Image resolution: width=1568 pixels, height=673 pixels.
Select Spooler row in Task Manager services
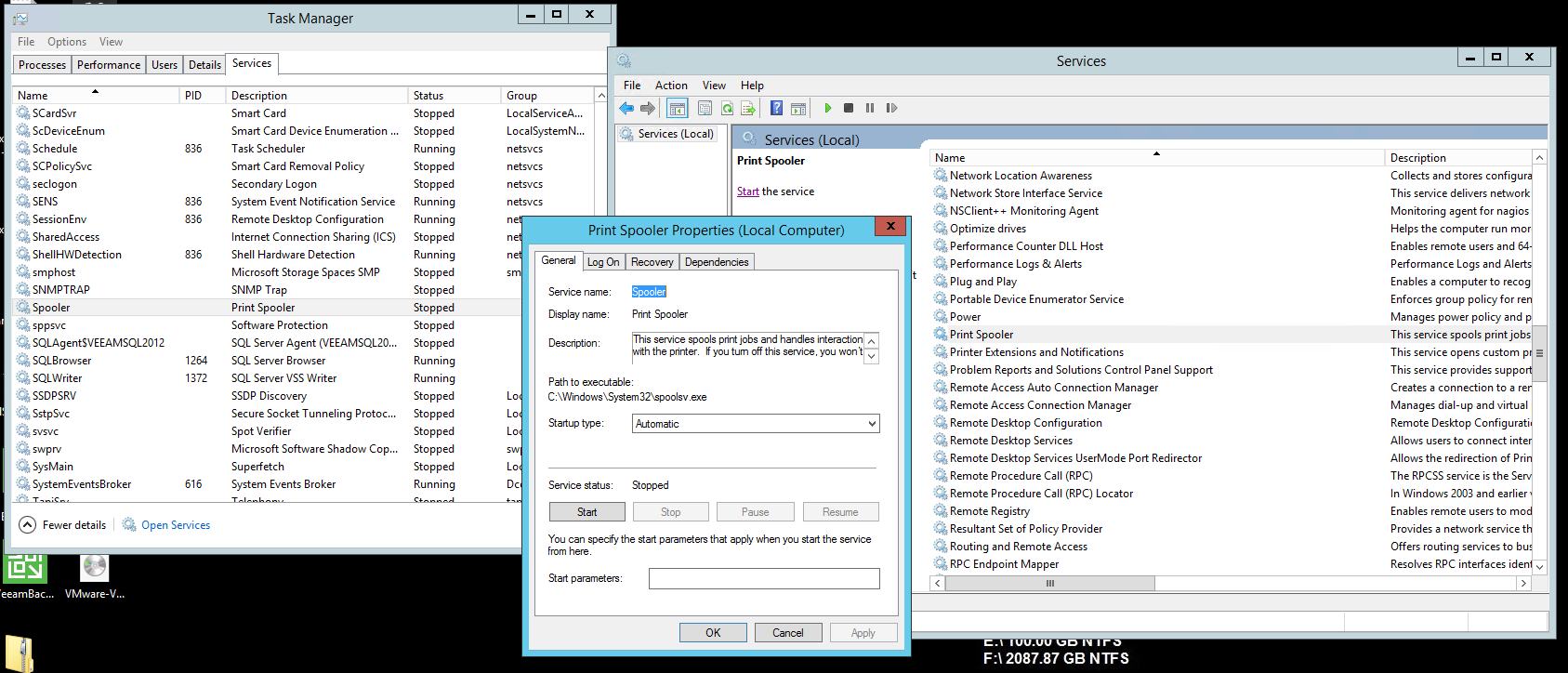51,308
